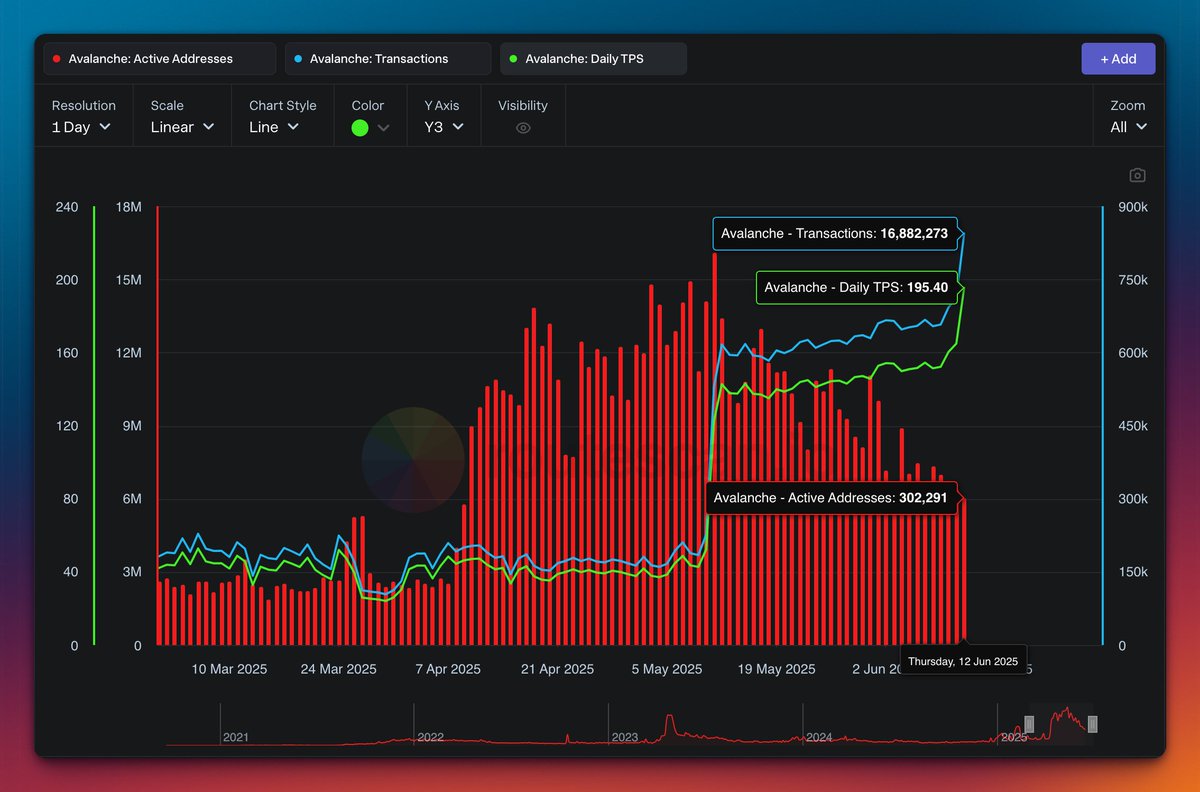Click the 19 May 2025 axis label

(776, 669)
